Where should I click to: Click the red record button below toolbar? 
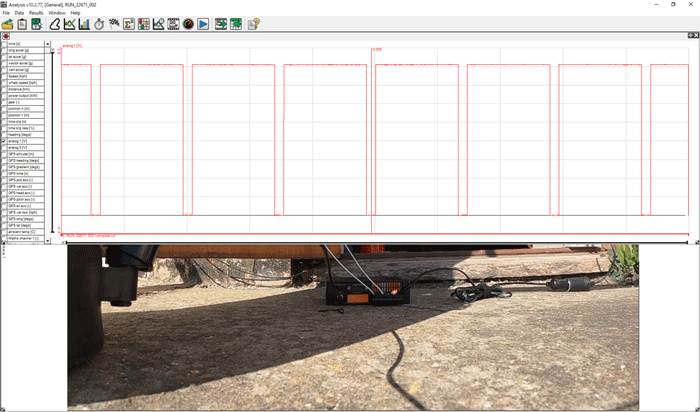[5, 36]
